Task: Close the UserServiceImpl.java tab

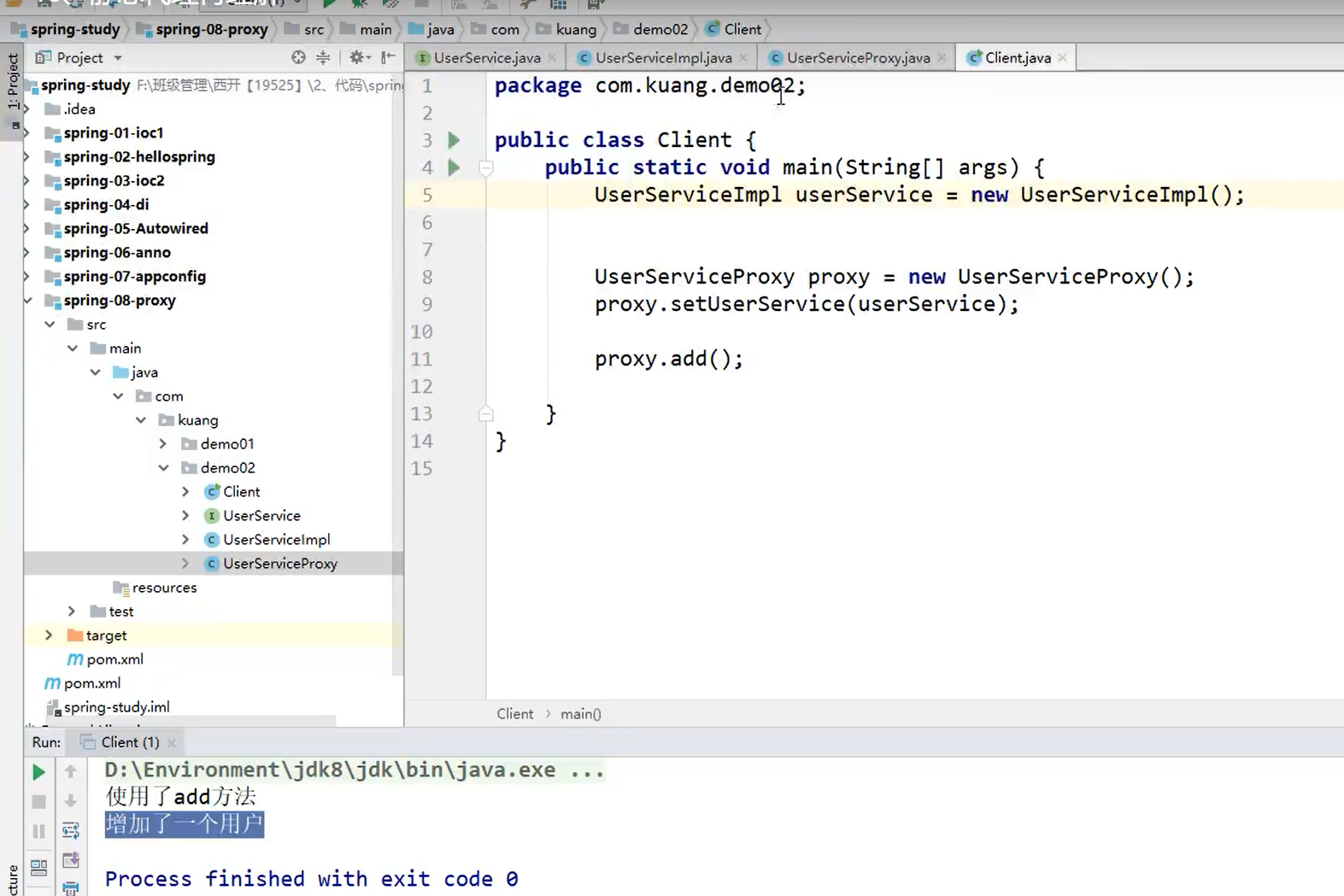Action: (x=743, y=58)
